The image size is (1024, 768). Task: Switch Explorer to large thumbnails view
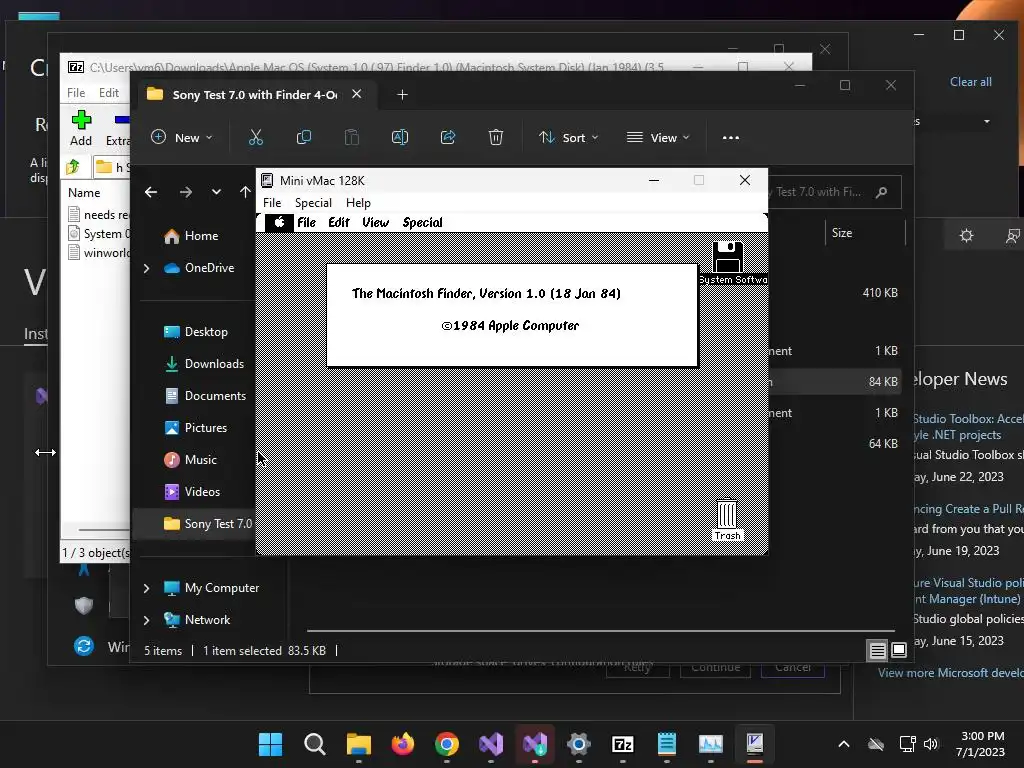click(x=899, y=650)
